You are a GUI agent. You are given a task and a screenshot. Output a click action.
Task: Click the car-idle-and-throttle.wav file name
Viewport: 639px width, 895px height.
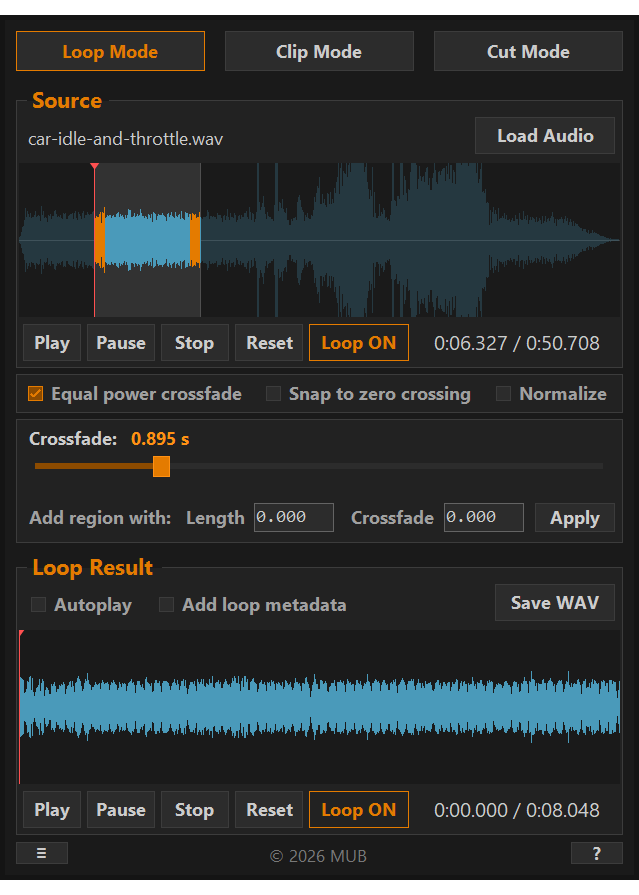pyautogui.click(x=126, y=139)
